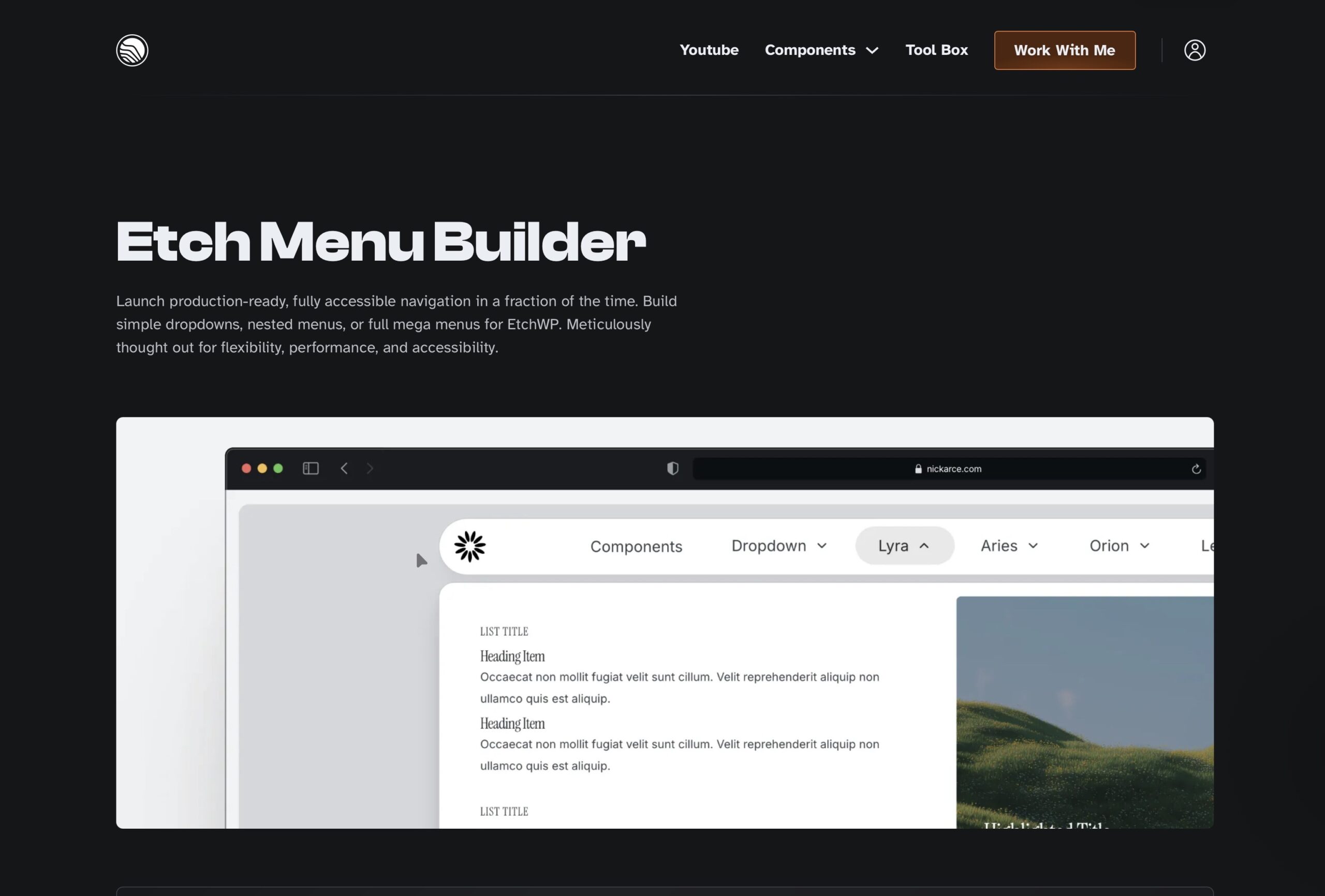The image size is (1325, 896).
Task: Collapse the Lyra menu in the demo
Action: pyautogui.click(x=904, y=545)
